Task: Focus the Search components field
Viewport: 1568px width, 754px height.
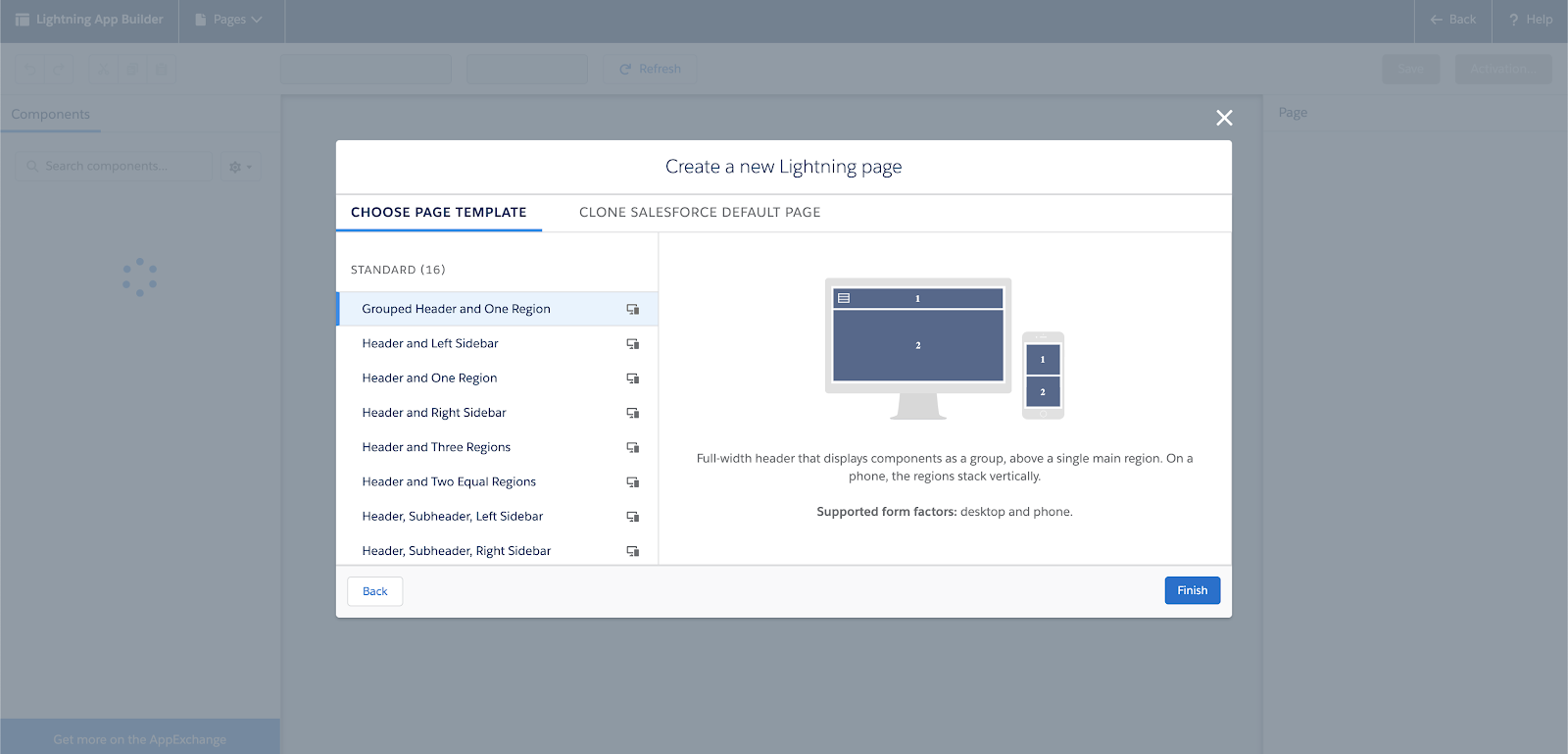Action: pos(114,166)
